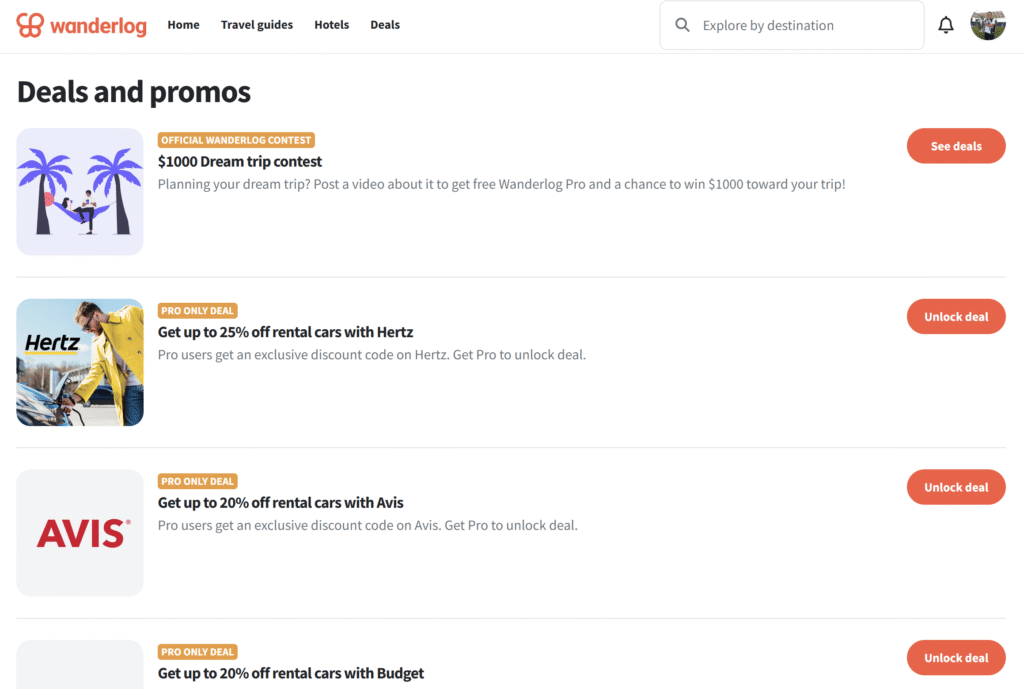Screen dimensions: 1024x689
Task: Click See deals for Dream trip contest
Action: pos(956,146)
